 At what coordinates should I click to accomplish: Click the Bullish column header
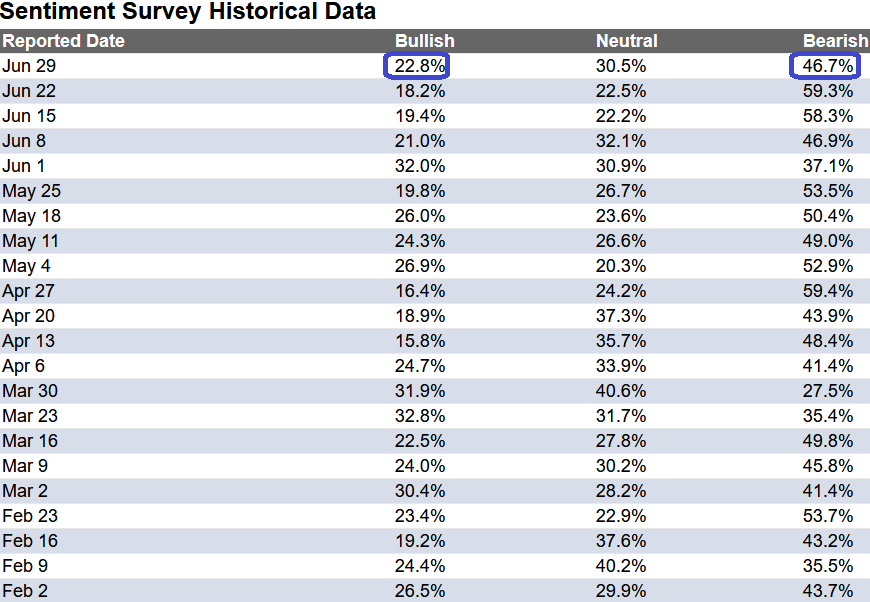tap(424, 41)
